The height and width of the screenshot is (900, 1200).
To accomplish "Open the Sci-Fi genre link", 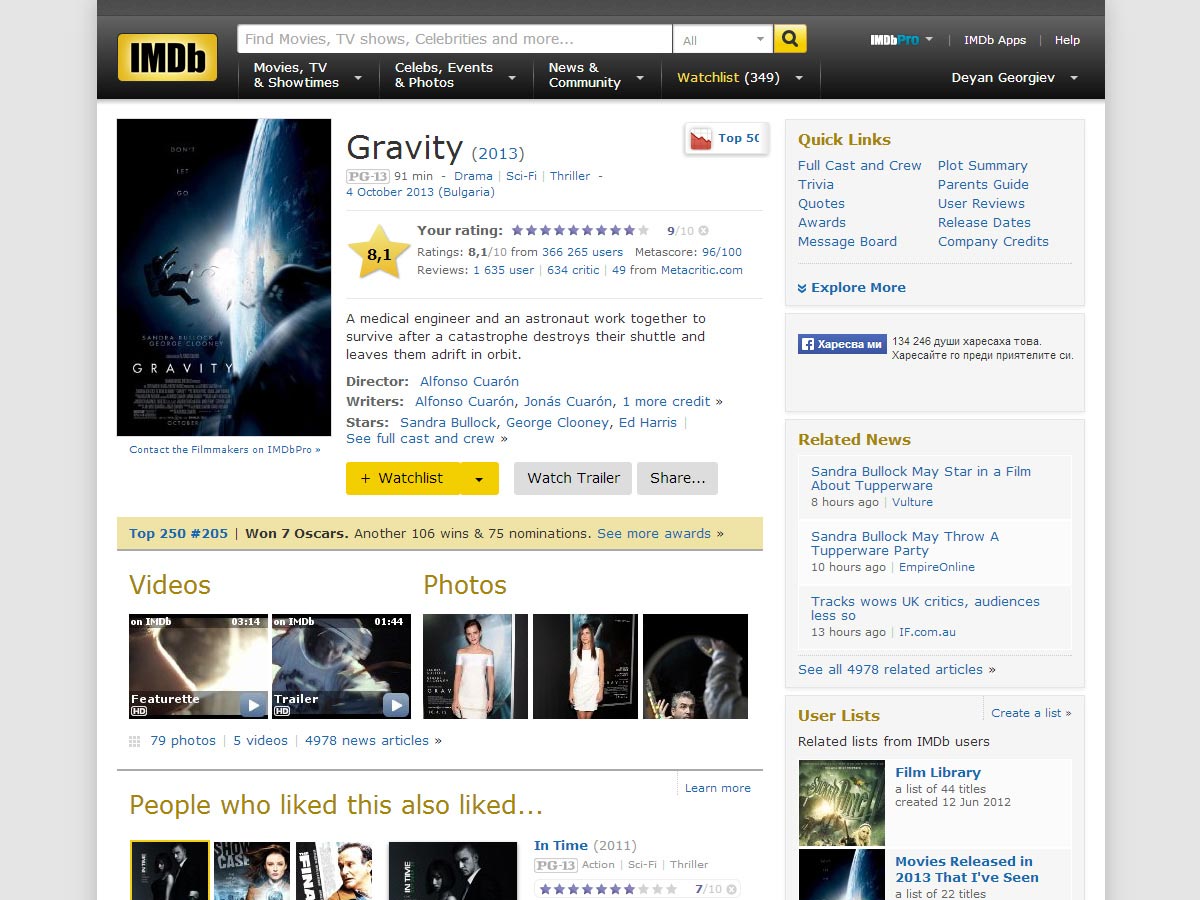I will (521, 176).
